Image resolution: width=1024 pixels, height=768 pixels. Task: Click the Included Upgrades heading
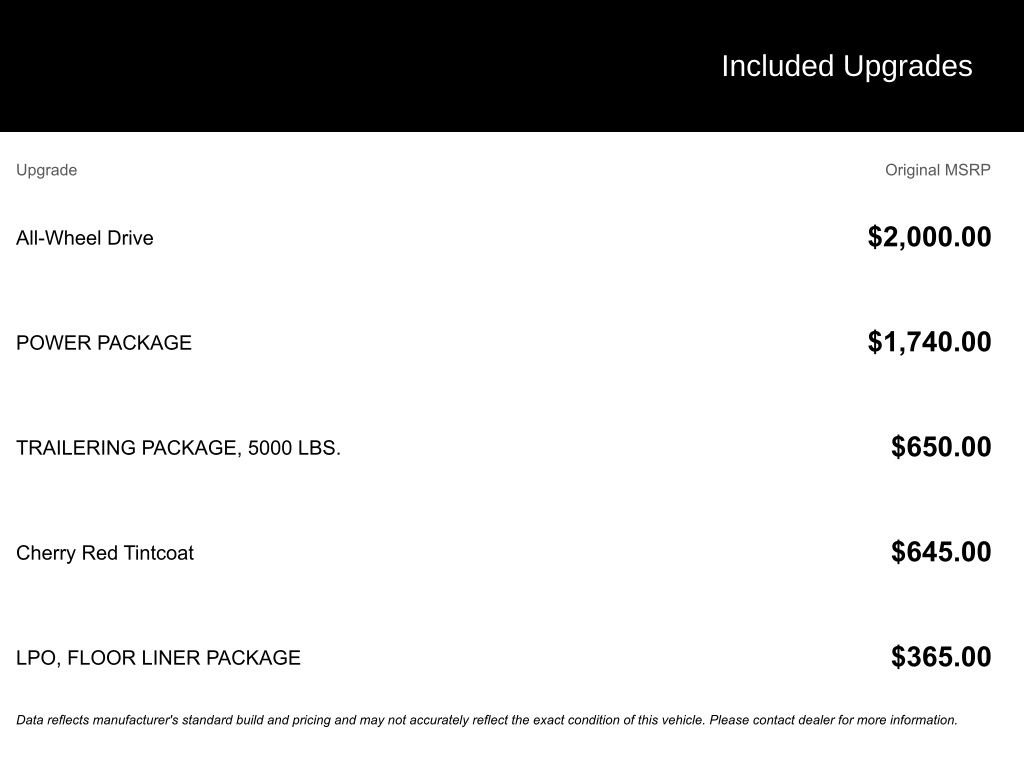click(x=846, y=66)
